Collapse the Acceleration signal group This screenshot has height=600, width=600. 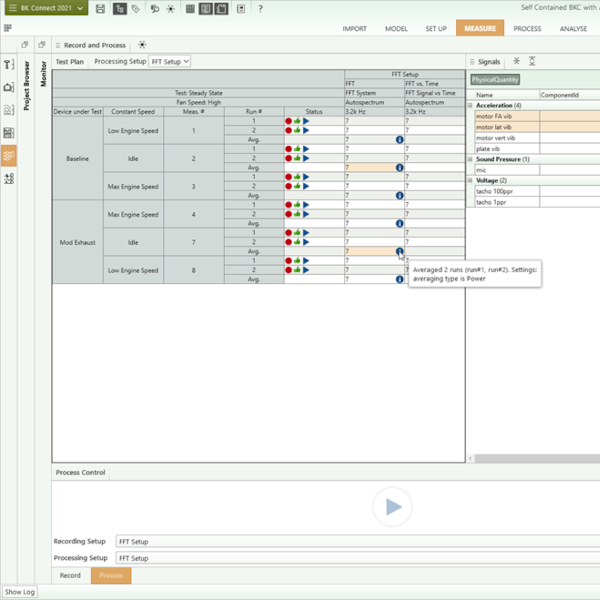pos(471,105)
